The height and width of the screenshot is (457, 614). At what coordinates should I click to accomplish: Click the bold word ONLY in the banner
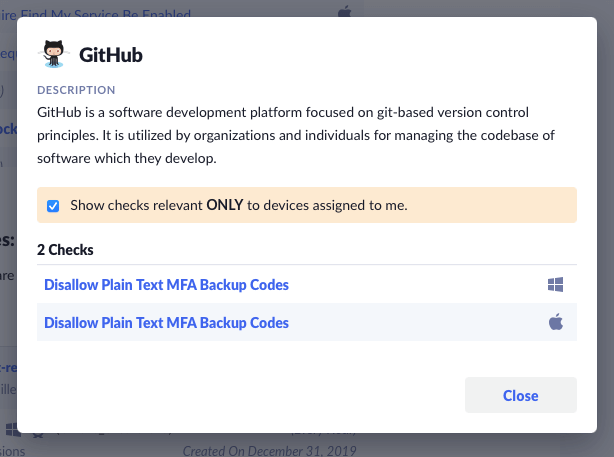point(225,206)
